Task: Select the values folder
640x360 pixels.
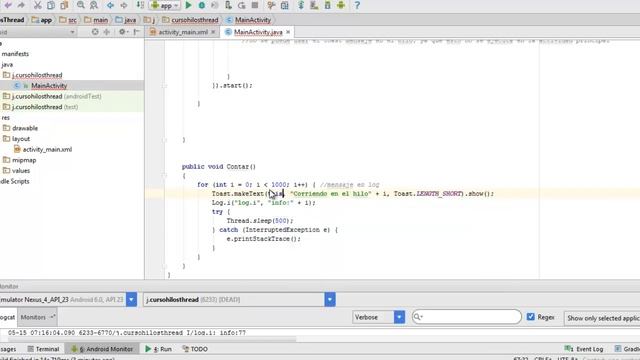Action: pyautogui.click(x=21, y=171)
